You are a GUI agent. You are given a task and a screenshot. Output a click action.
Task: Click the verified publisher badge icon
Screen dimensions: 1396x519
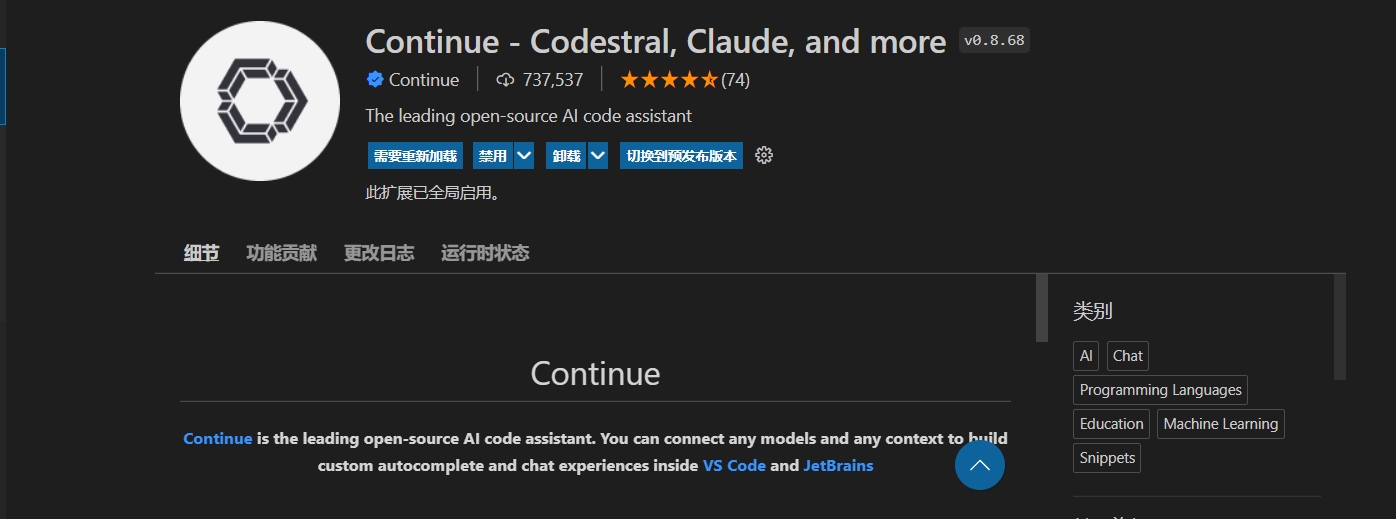(375, 80)
